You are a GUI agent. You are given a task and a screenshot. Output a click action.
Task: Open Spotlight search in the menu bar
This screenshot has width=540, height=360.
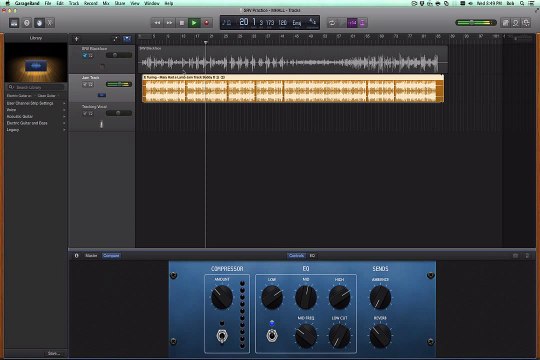[522, 3]
